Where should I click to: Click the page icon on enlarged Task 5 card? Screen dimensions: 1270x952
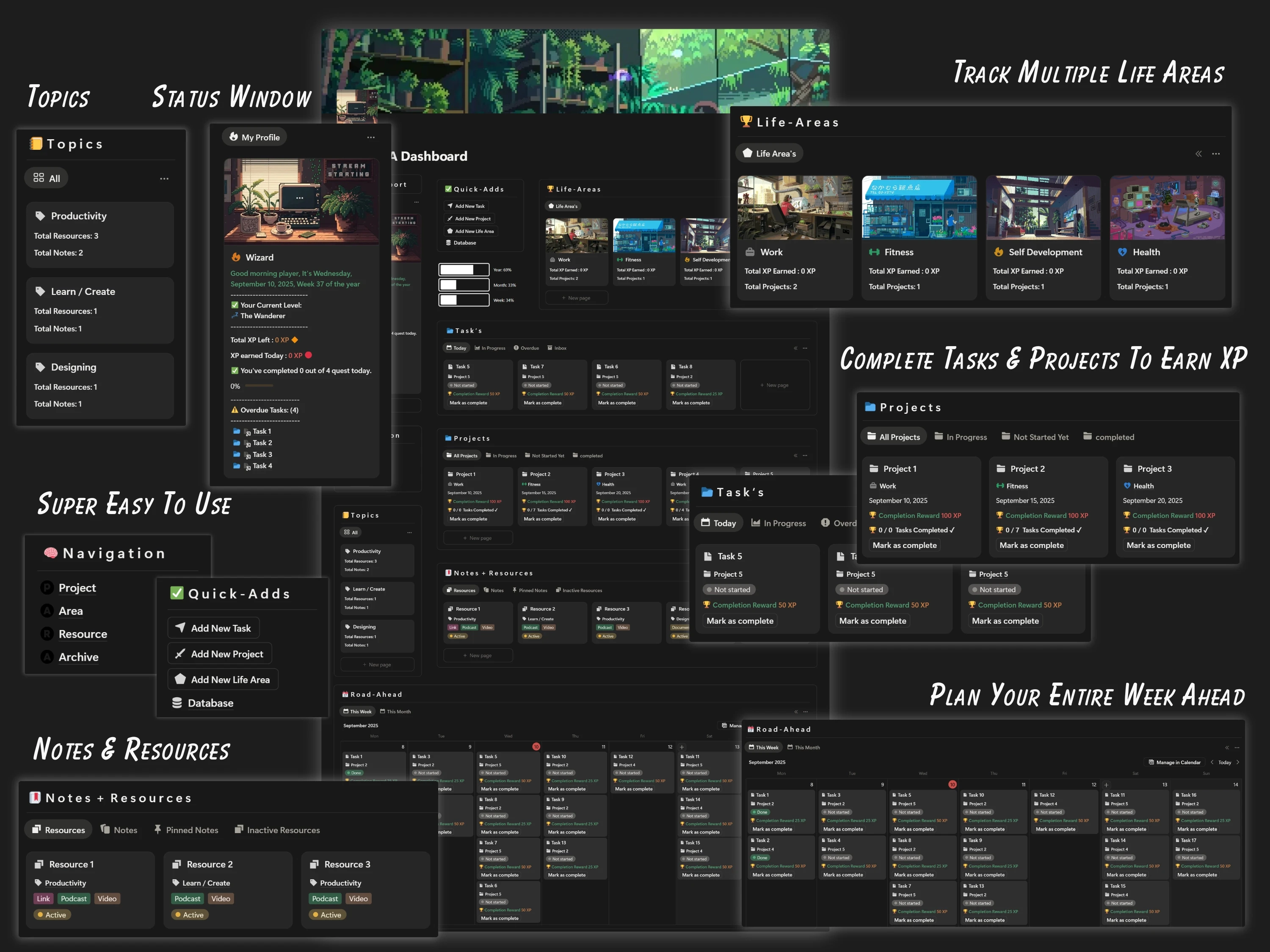pos(708,556)
